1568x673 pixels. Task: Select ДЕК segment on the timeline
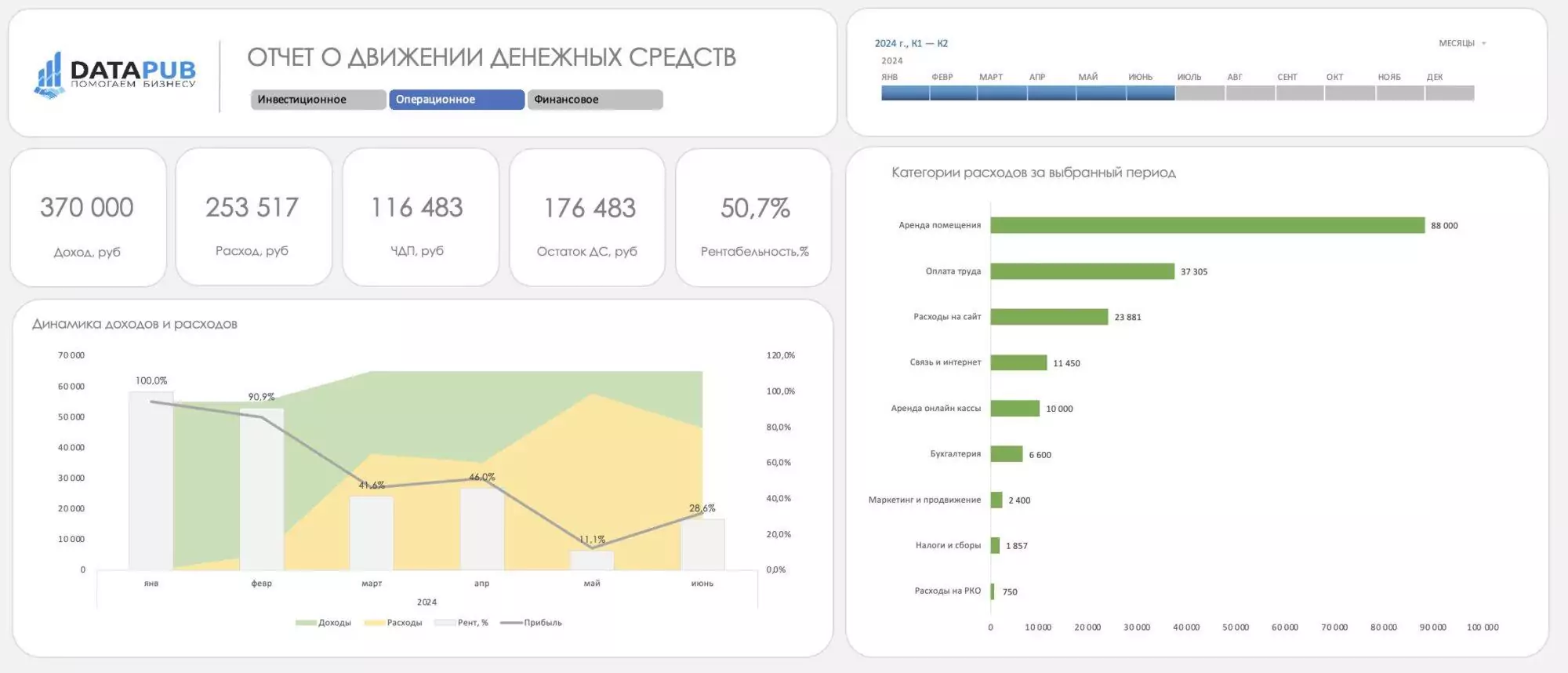coord(1450,93)
